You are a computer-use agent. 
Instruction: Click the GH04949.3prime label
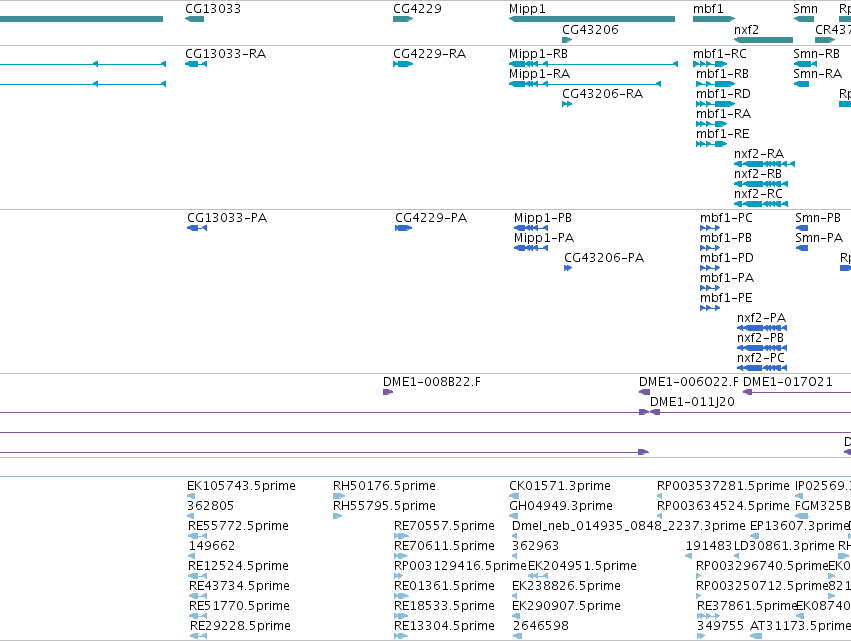561,506
